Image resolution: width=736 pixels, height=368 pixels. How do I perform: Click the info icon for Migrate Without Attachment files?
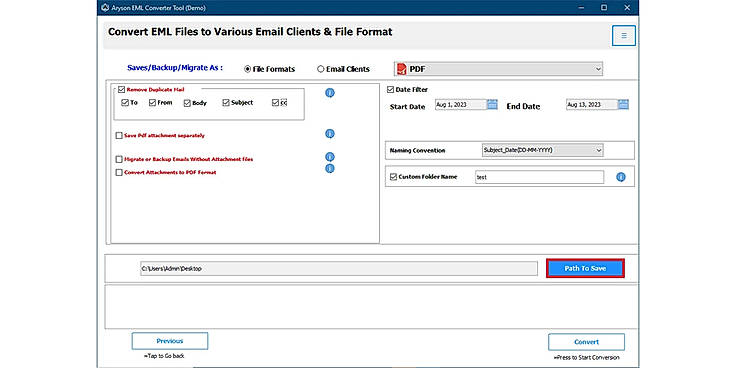point(330,157)
